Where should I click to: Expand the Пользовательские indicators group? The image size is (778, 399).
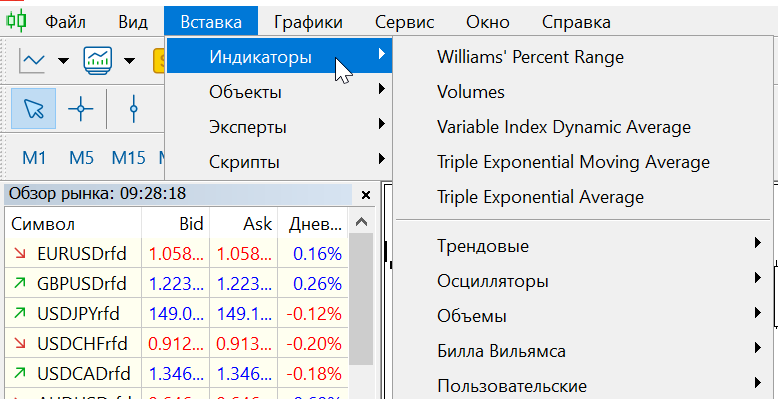tap(583, 386)
